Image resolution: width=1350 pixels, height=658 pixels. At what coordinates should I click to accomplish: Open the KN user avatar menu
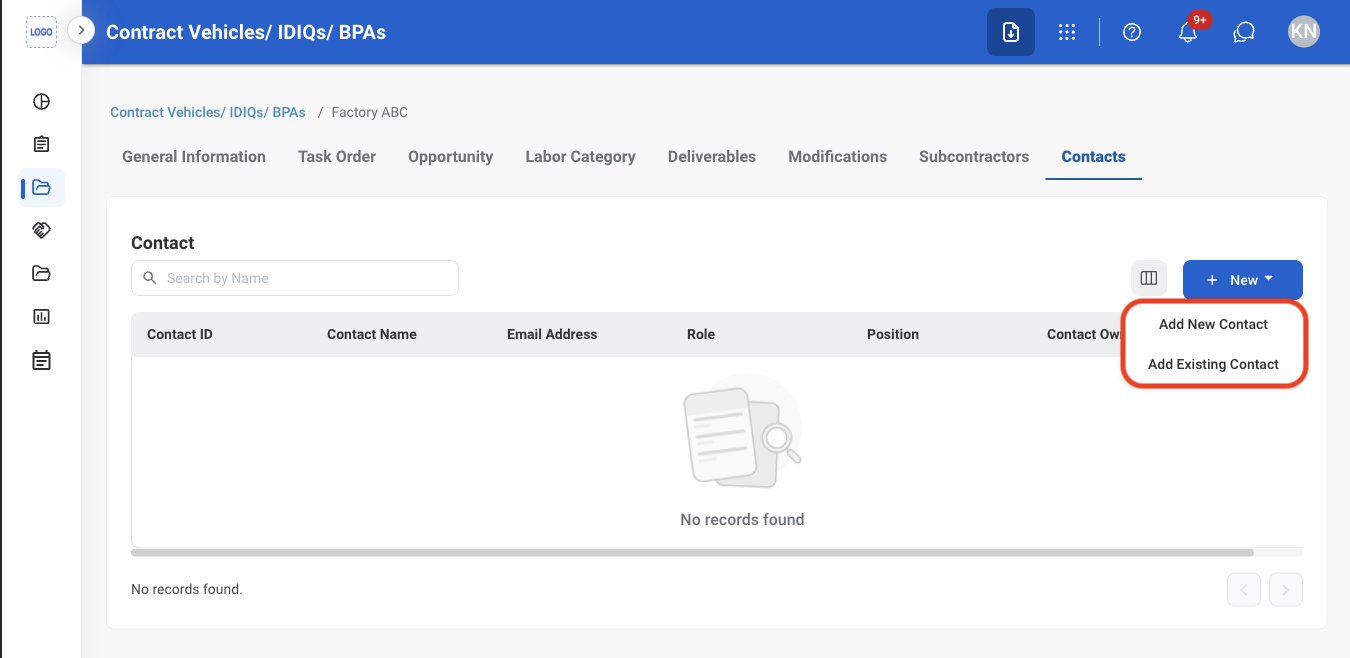pyautogui.click(x=1304, y=32)
